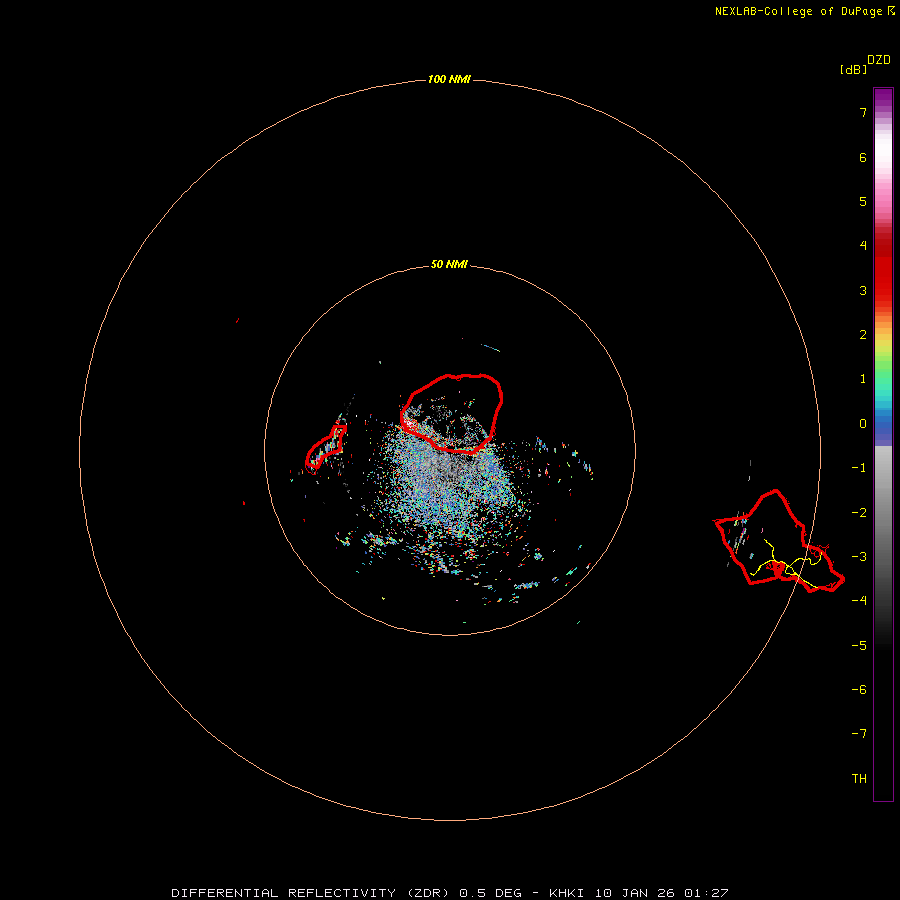The width and height of the screenshot is (900, 900).
Task: Click the red-outlined island with yellow roads
Action: tap(779, 541)
